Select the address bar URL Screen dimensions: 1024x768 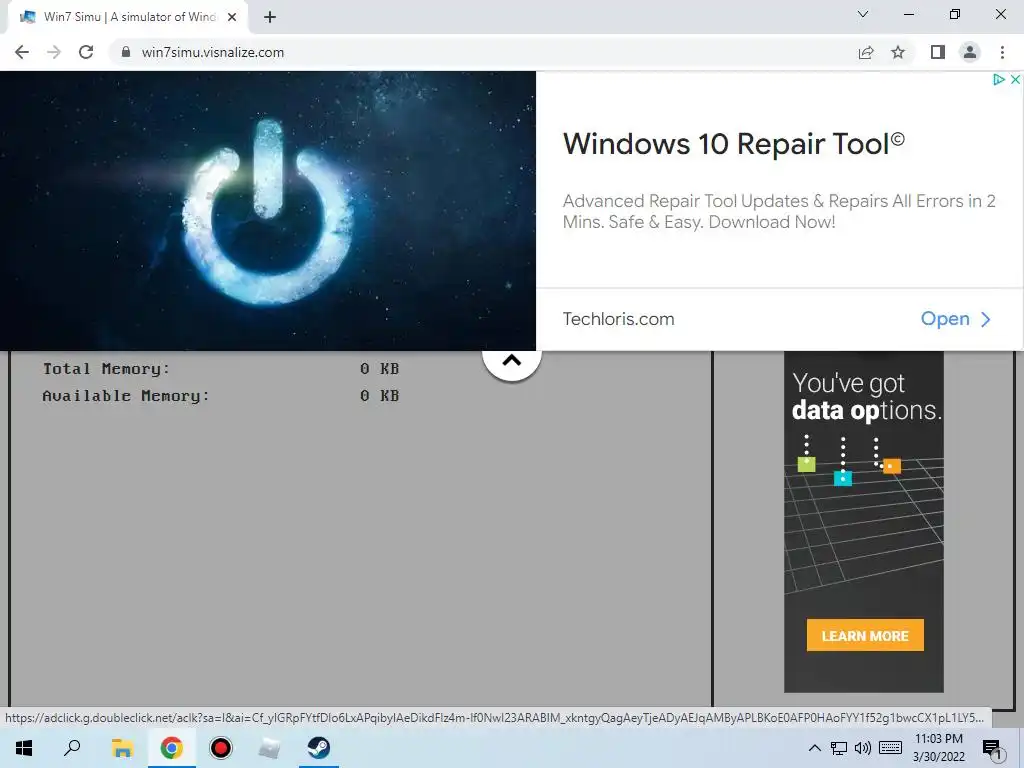[x=212, y=52]
